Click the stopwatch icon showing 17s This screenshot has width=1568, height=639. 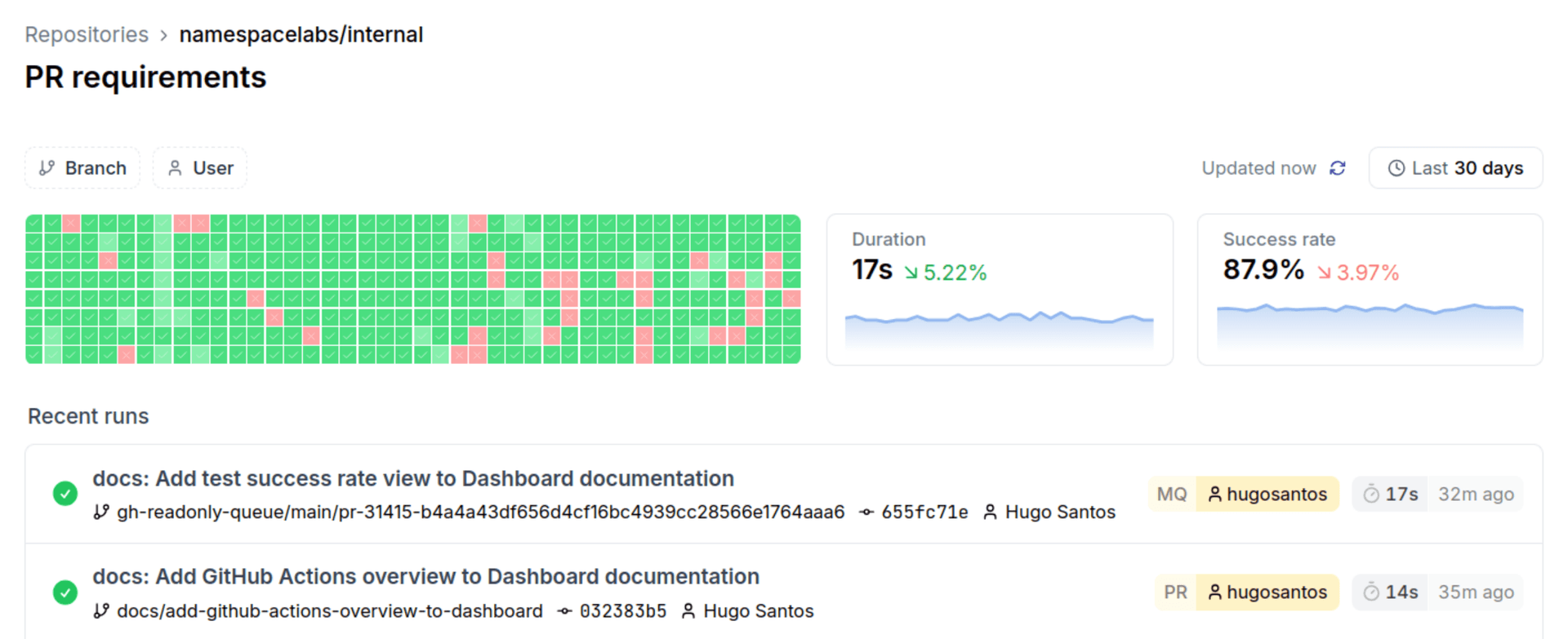1371,494
